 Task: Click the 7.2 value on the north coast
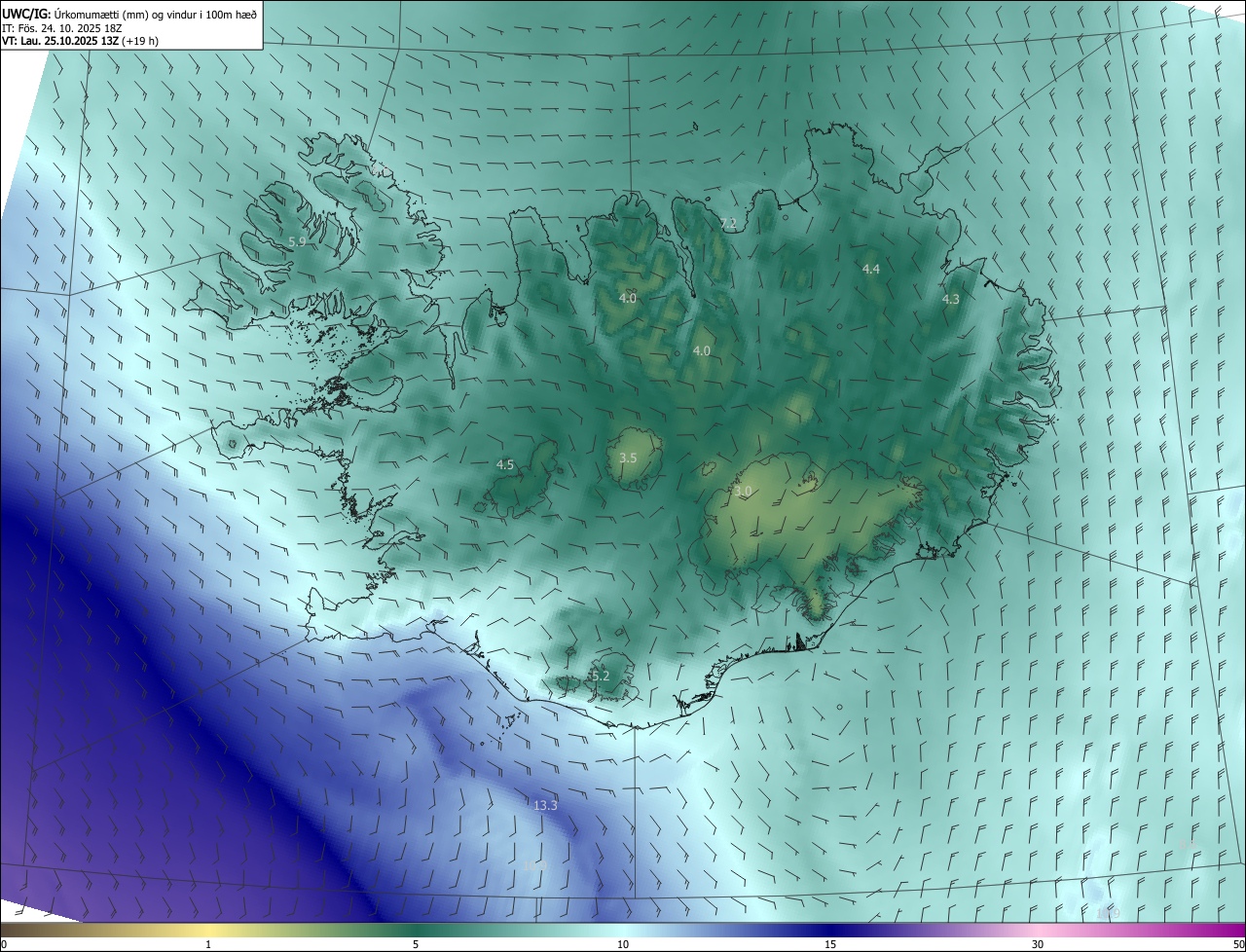(728, 224)
